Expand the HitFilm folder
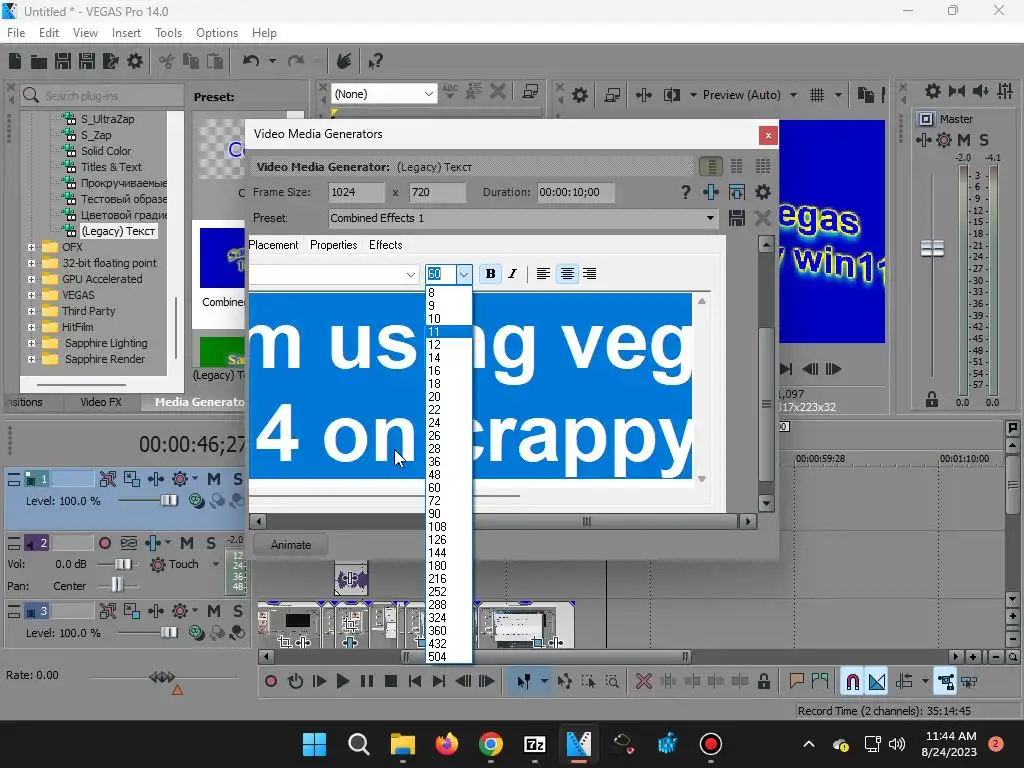This screenshot has height=768, width=1024. (31, 327)
